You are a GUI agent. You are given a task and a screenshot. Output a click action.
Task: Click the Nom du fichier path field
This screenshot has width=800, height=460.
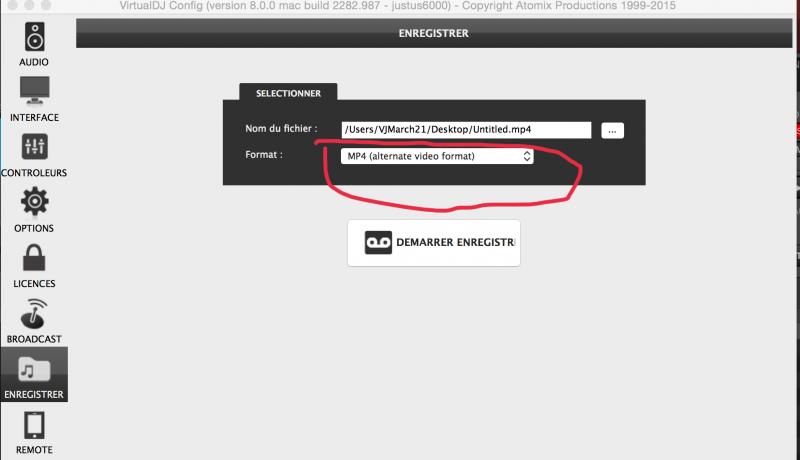(x=466, y=130)
